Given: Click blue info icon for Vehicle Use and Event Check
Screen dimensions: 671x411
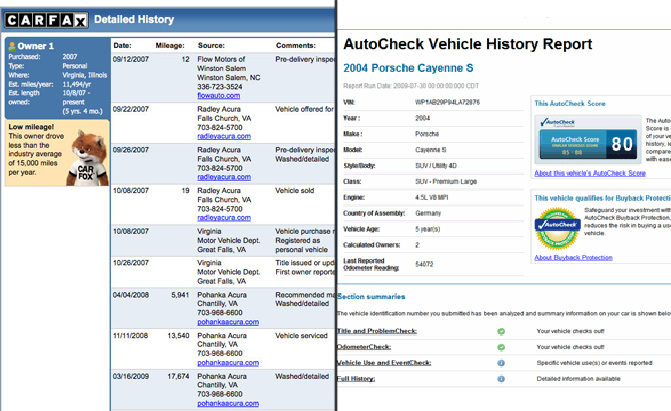Looking at the screenshot, I should 501,363.
